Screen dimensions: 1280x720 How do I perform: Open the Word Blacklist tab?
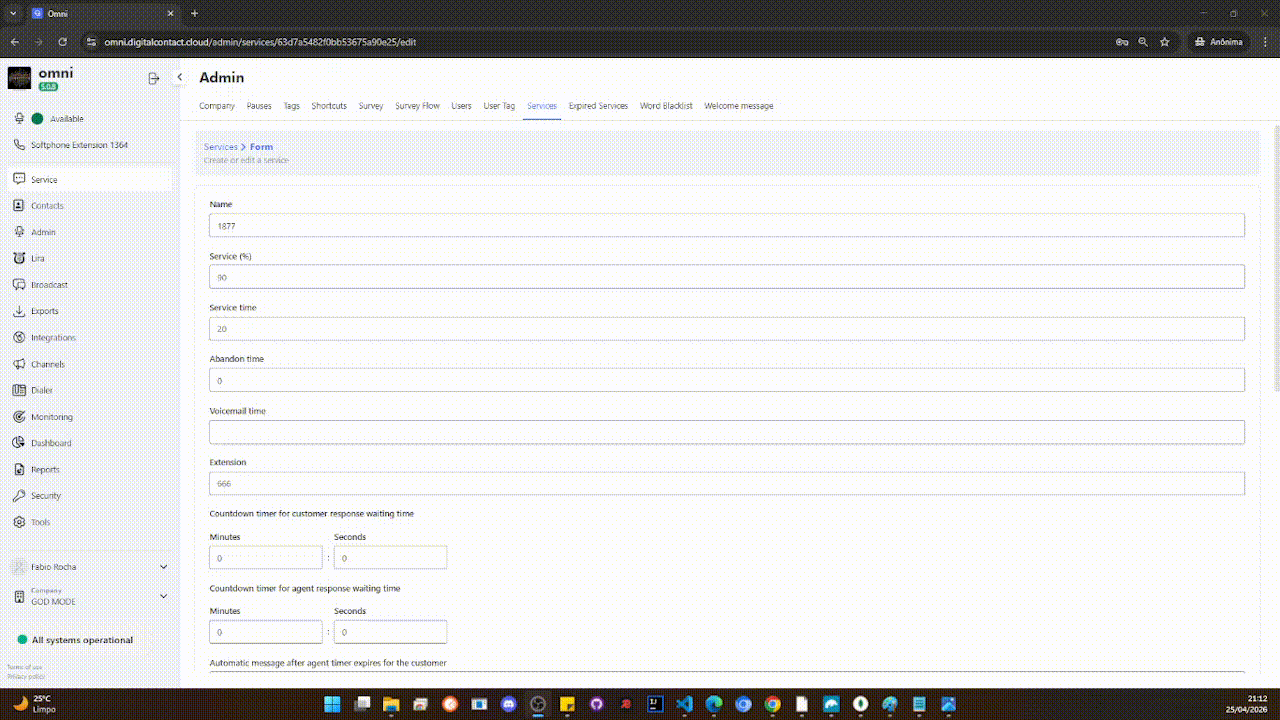(666, 106)
